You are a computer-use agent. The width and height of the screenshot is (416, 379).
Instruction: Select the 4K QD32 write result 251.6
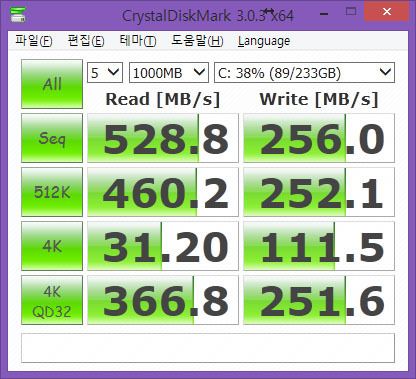319,300
